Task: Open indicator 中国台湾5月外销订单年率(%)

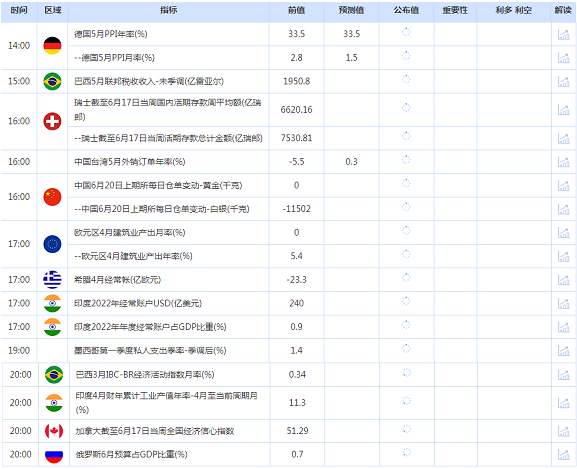Action: (130, 162)
